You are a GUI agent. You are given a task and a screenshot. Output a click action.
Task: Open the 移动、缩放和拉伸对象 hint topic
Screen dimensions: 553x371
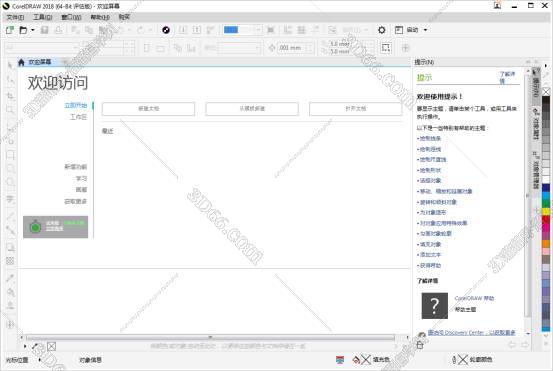point(446,191)
